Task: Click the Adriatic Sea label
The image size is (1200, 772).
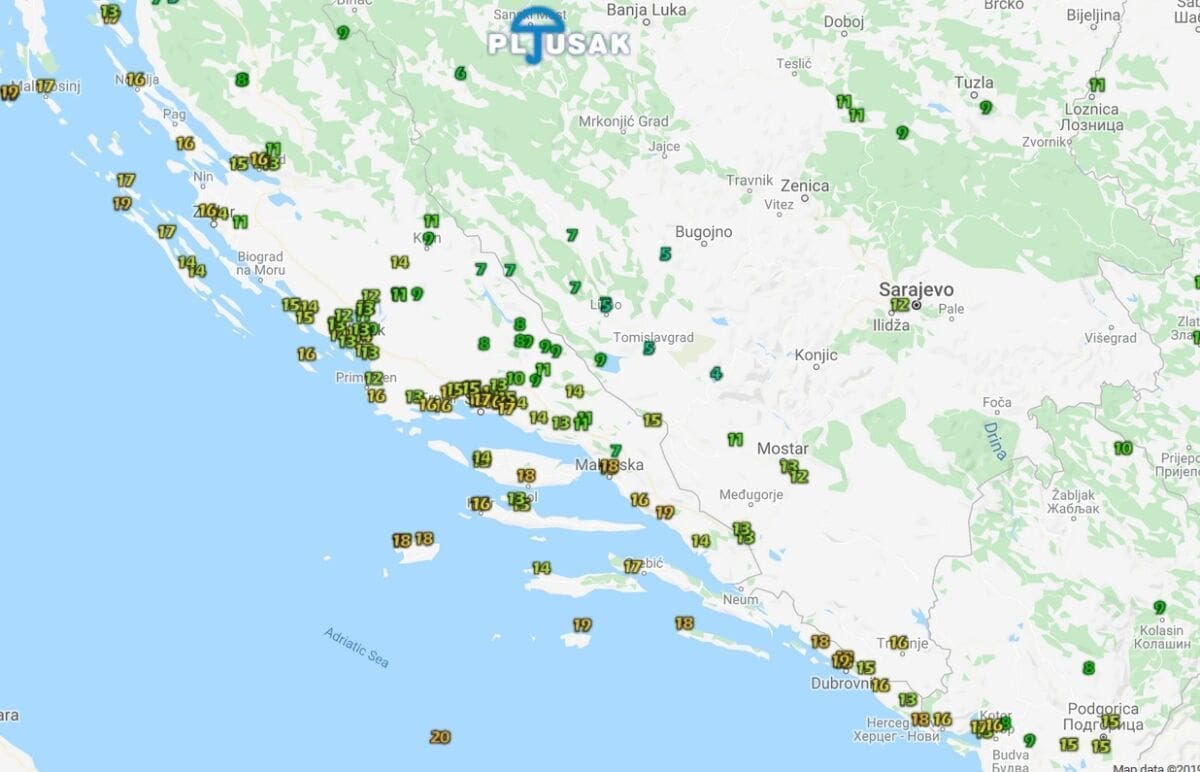Action: pos(356,647)
